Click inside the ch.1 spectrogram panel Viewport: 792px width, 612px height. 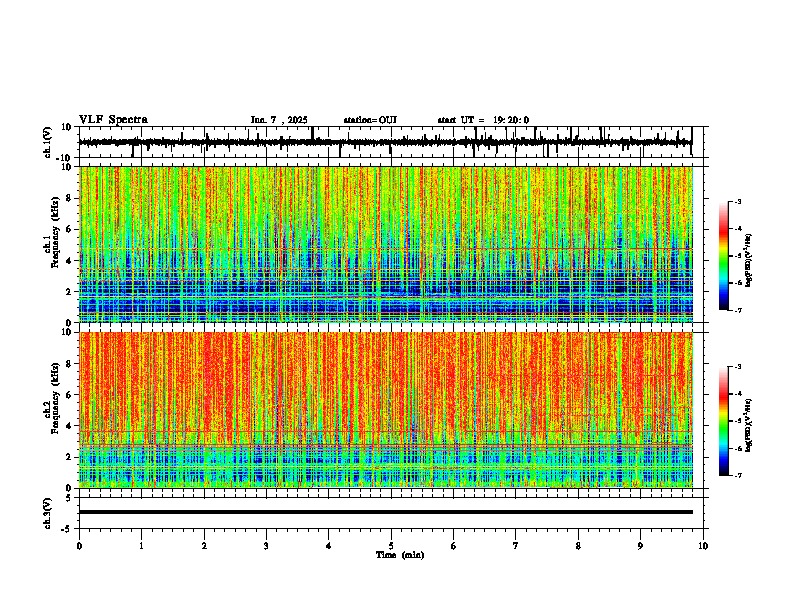pos(386,244)
